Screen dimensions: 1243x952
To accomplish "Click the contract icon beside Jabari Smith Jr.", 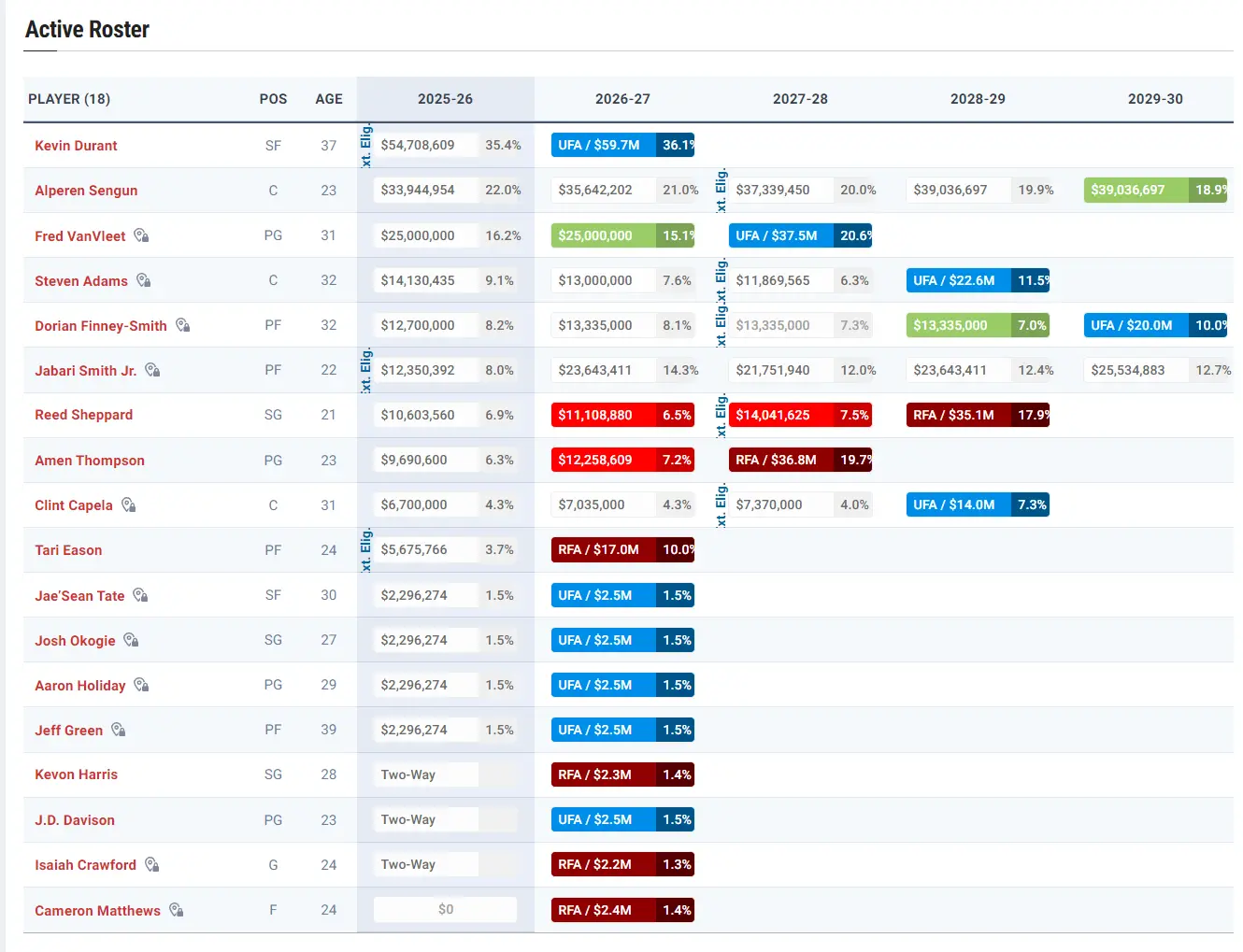I will tap(152, 370).
